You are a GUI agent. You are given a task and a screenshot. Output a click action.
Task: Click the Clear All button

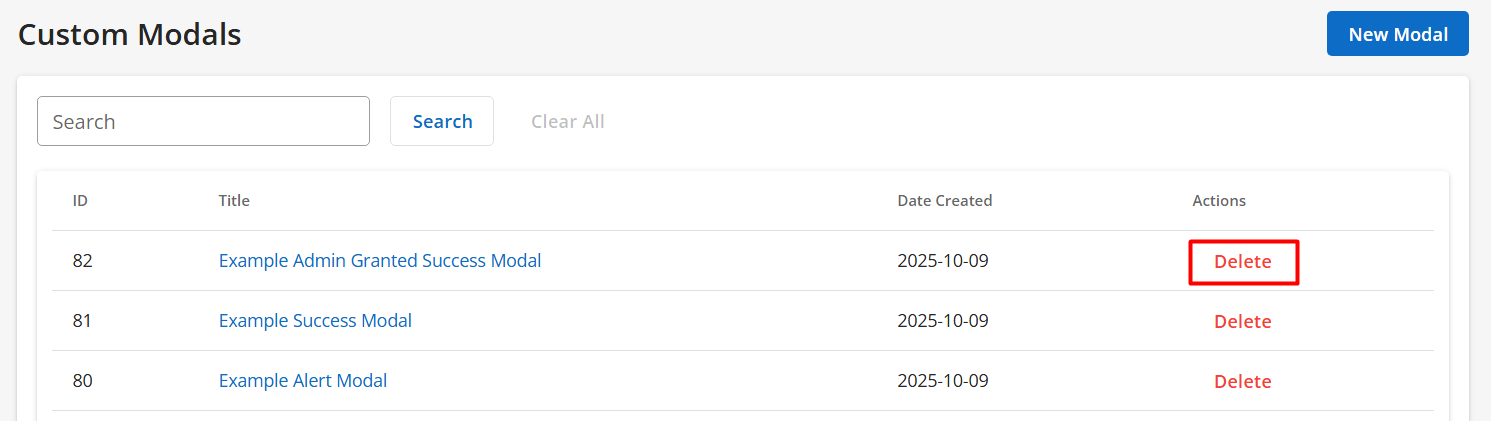(567, 121)
